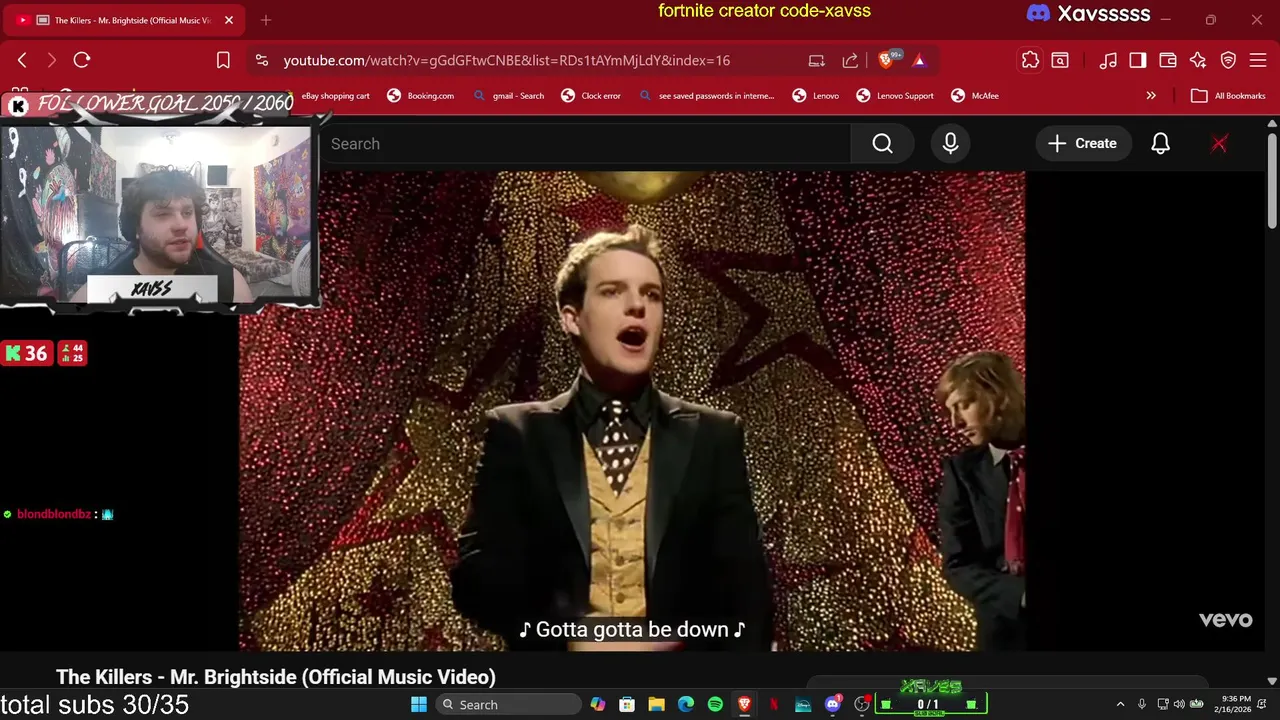The height and width of the screenshot is (720, 1280).
Task: Open the Brave VPN shield icon
Action: point(1228,60)
